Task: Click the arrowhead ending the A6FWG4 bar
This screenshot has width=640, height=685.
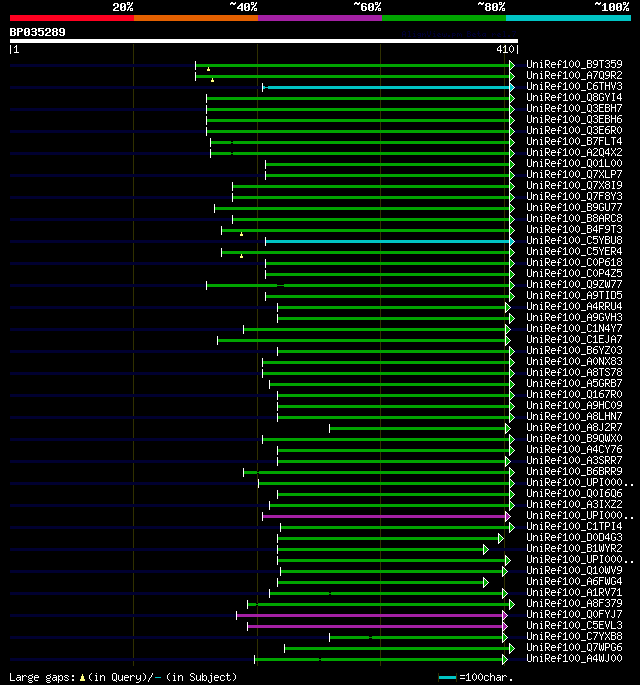Action: [x=485, y=582]
